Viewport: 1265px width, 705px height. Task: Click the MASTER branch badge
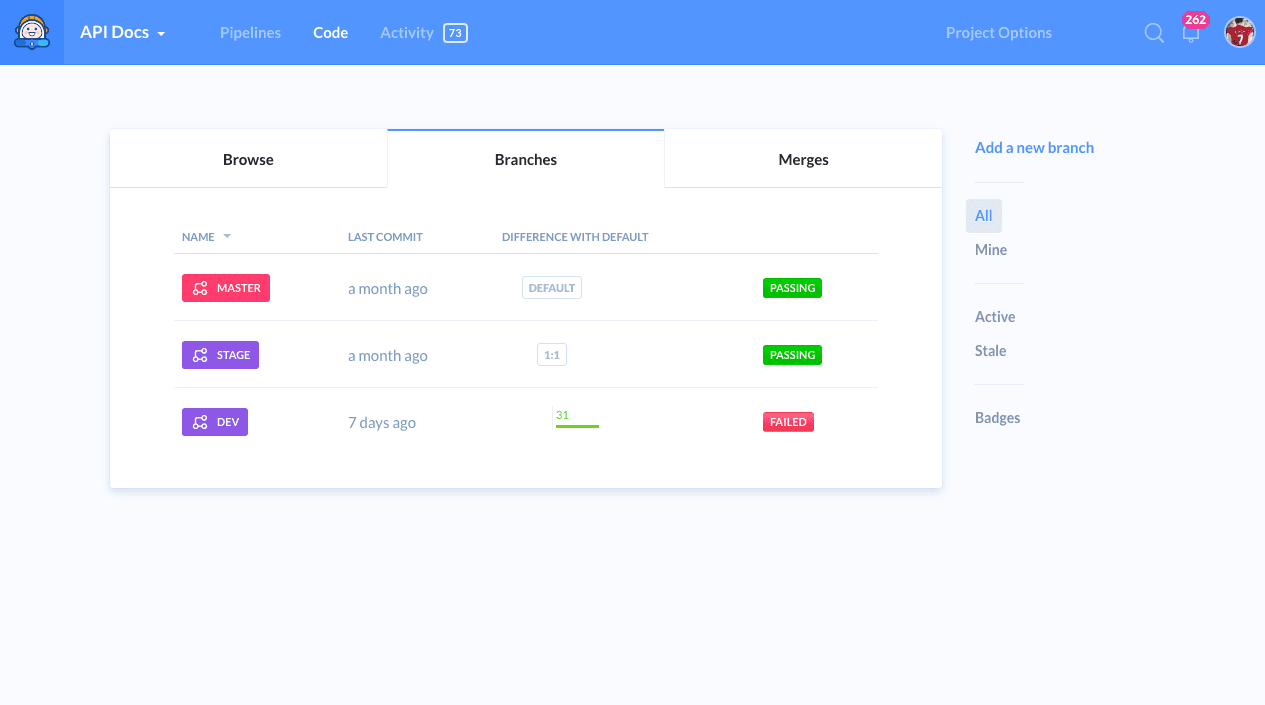(226, 288)
